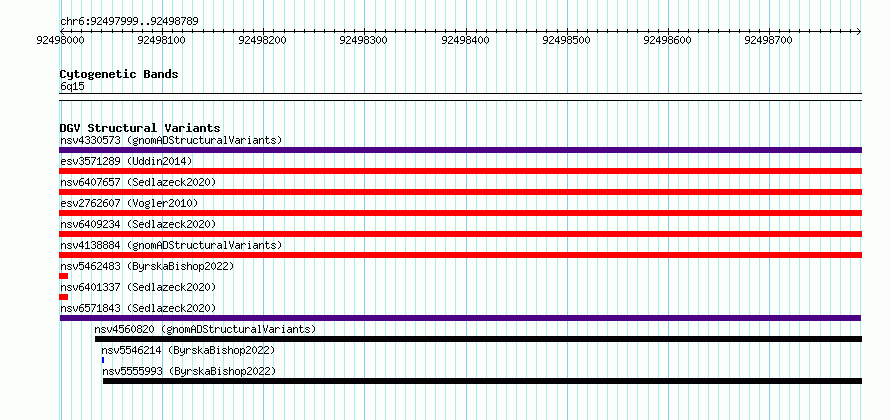
Task: Open nsv4138884 gnomADStructuralVariants label
Action: [171, 245]
